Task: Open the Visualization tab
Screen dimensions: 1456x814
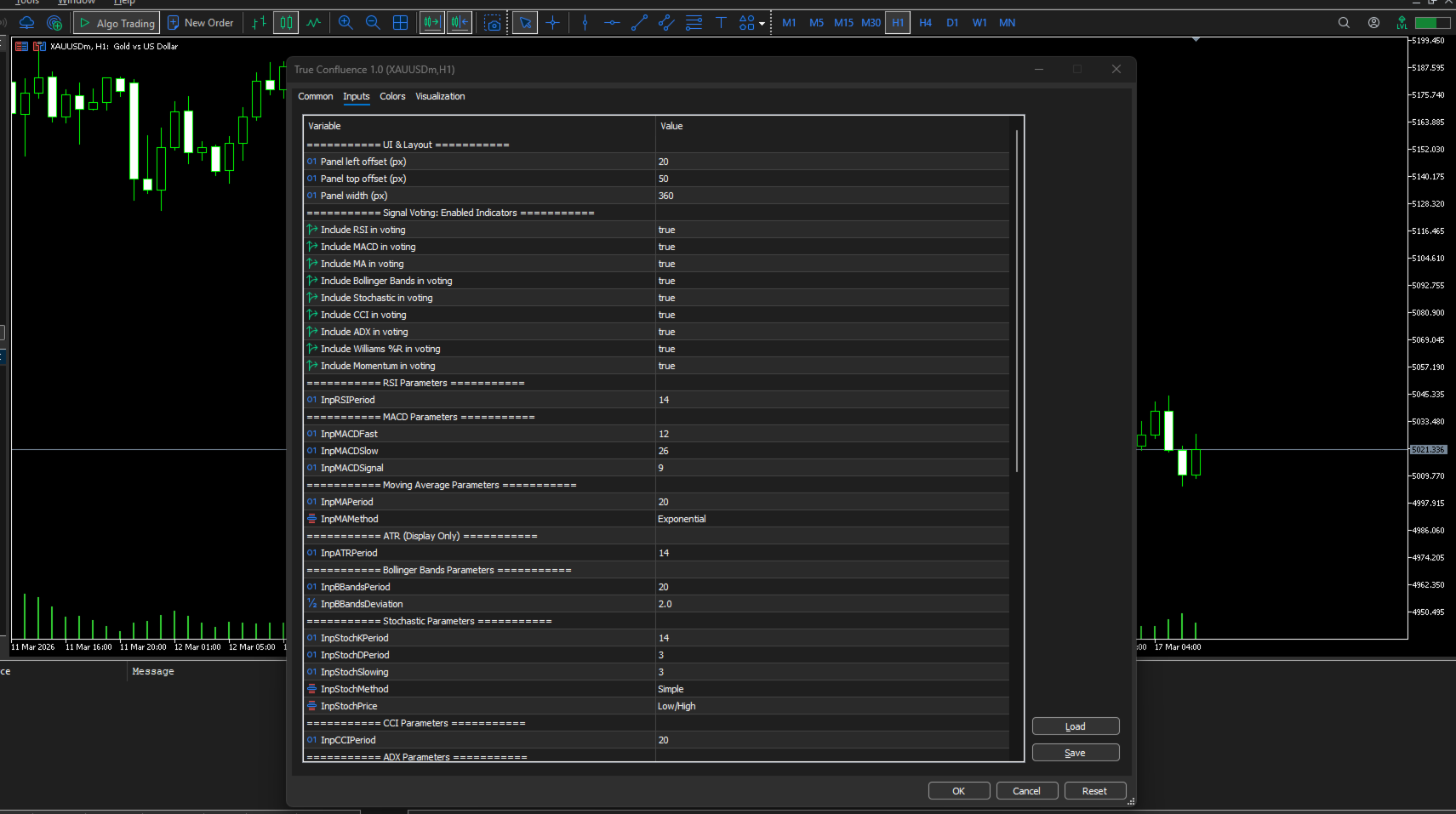Action: 440,96
